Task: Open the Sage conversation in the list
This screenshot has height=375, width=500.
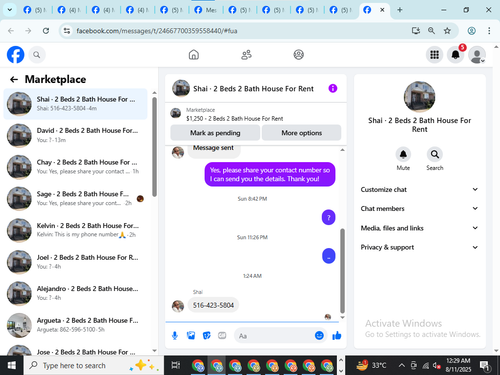Action: click(x=75, y=198)
